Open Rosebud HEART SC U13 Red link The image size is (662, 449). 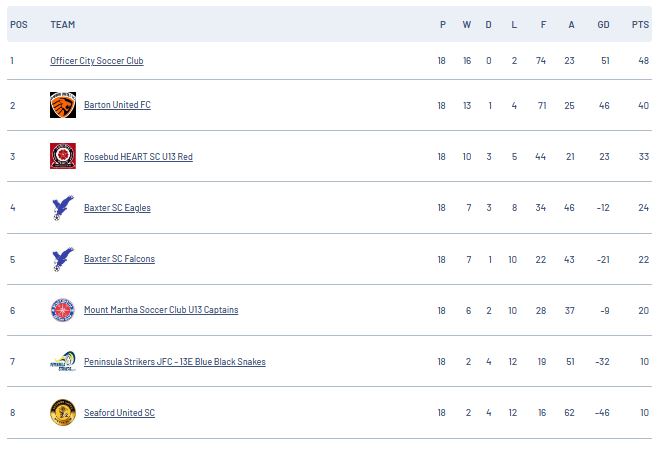coord(138,157)
